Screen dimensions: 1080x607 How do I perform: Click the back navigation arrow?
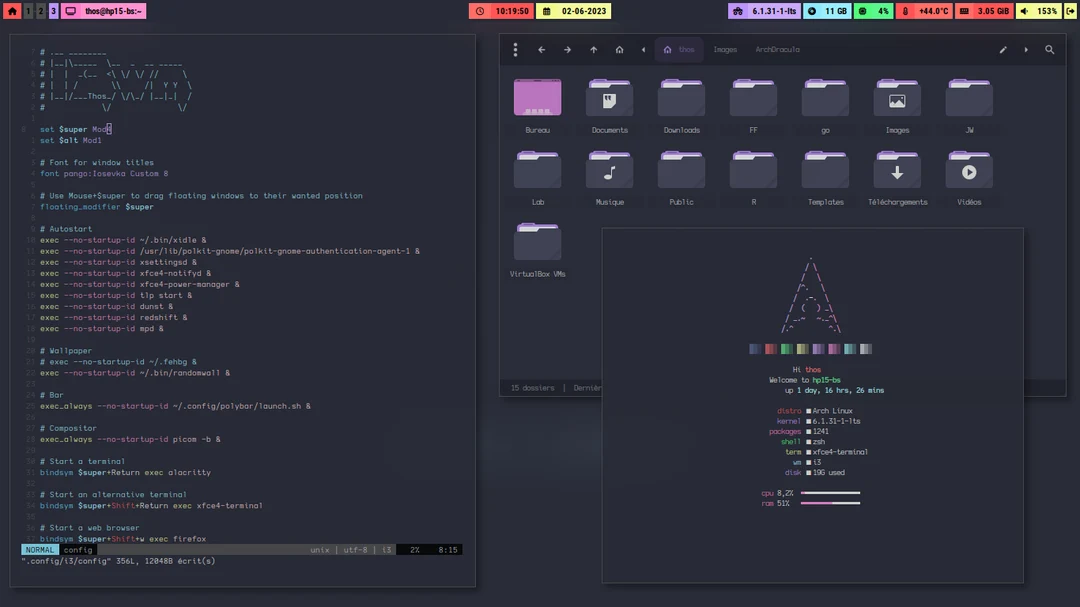click(541, 49)
